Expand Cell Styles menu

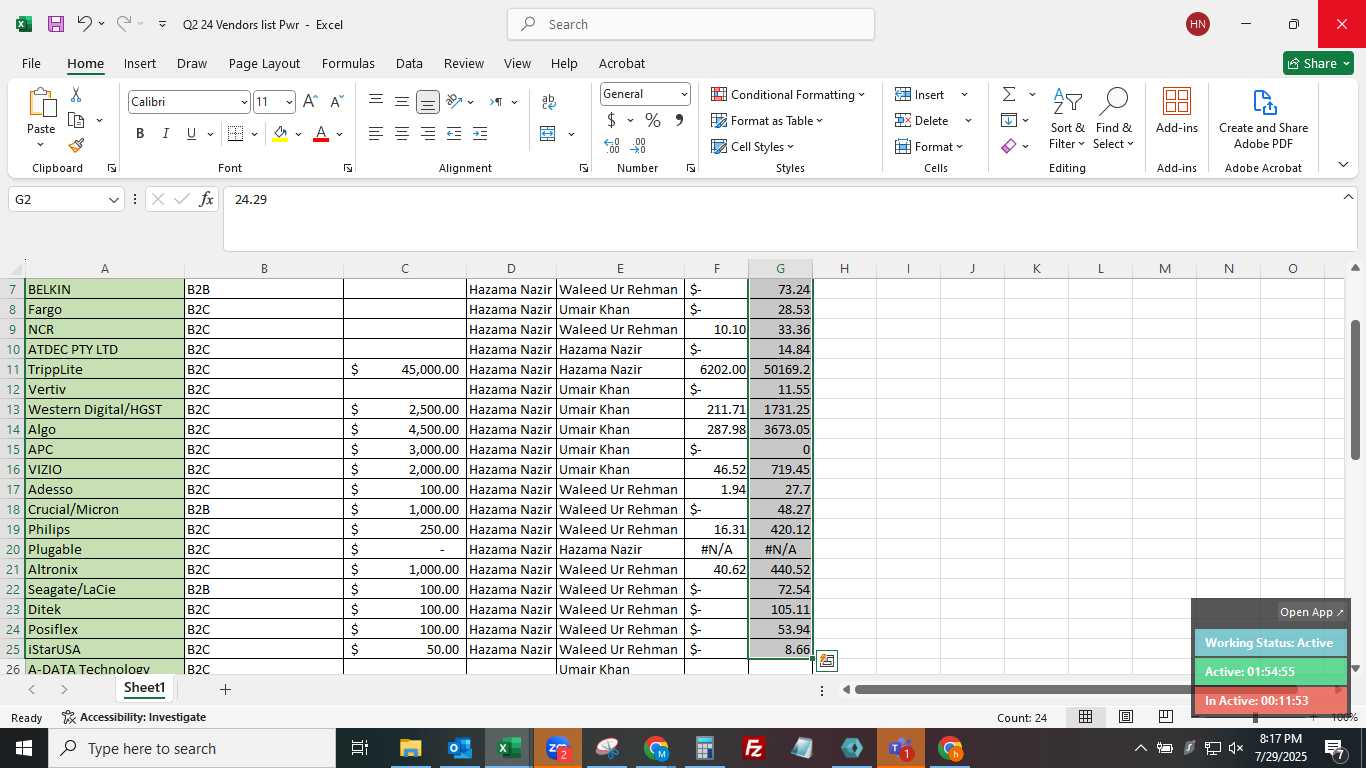click(x=752, y=146)
